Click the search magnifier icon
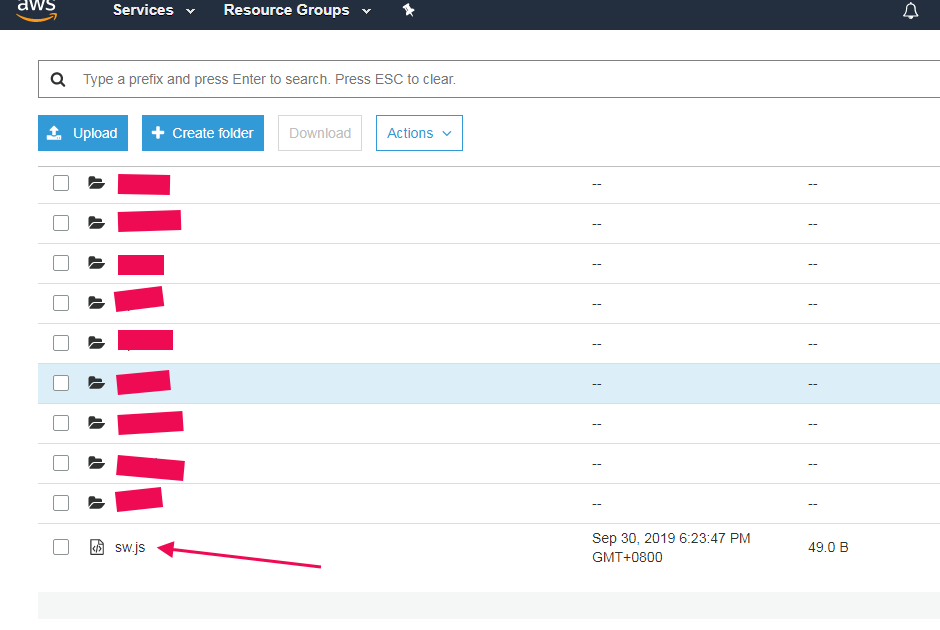The width and height of the screenshot is (940, 630). click(x=58, y=79)
